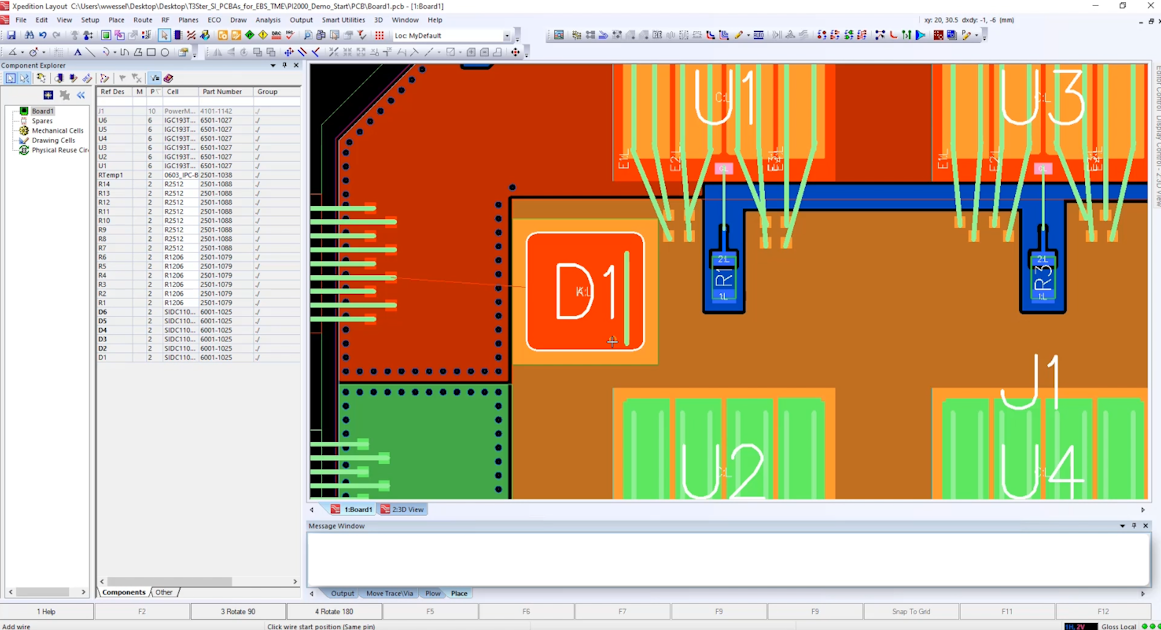Click the sort arrow on the P column header
The width and height of the screenshot is (1161, 630).
[157, 91]
